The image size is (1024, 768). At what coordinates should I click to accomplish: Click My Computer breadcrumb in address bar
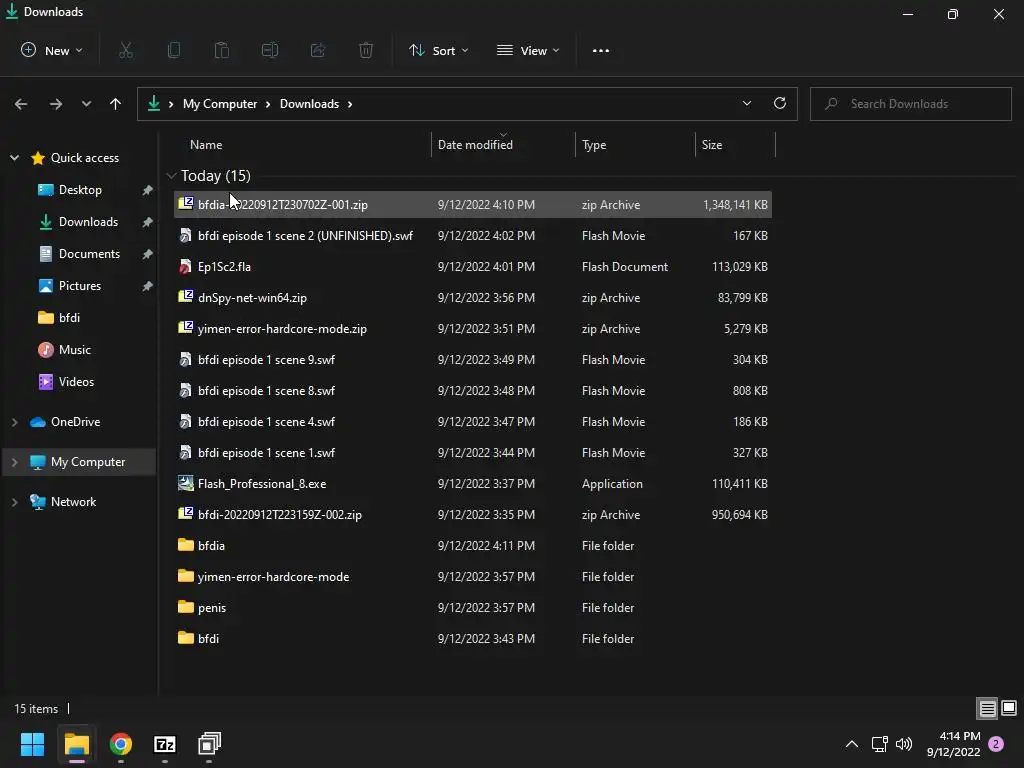coord(219,104)
